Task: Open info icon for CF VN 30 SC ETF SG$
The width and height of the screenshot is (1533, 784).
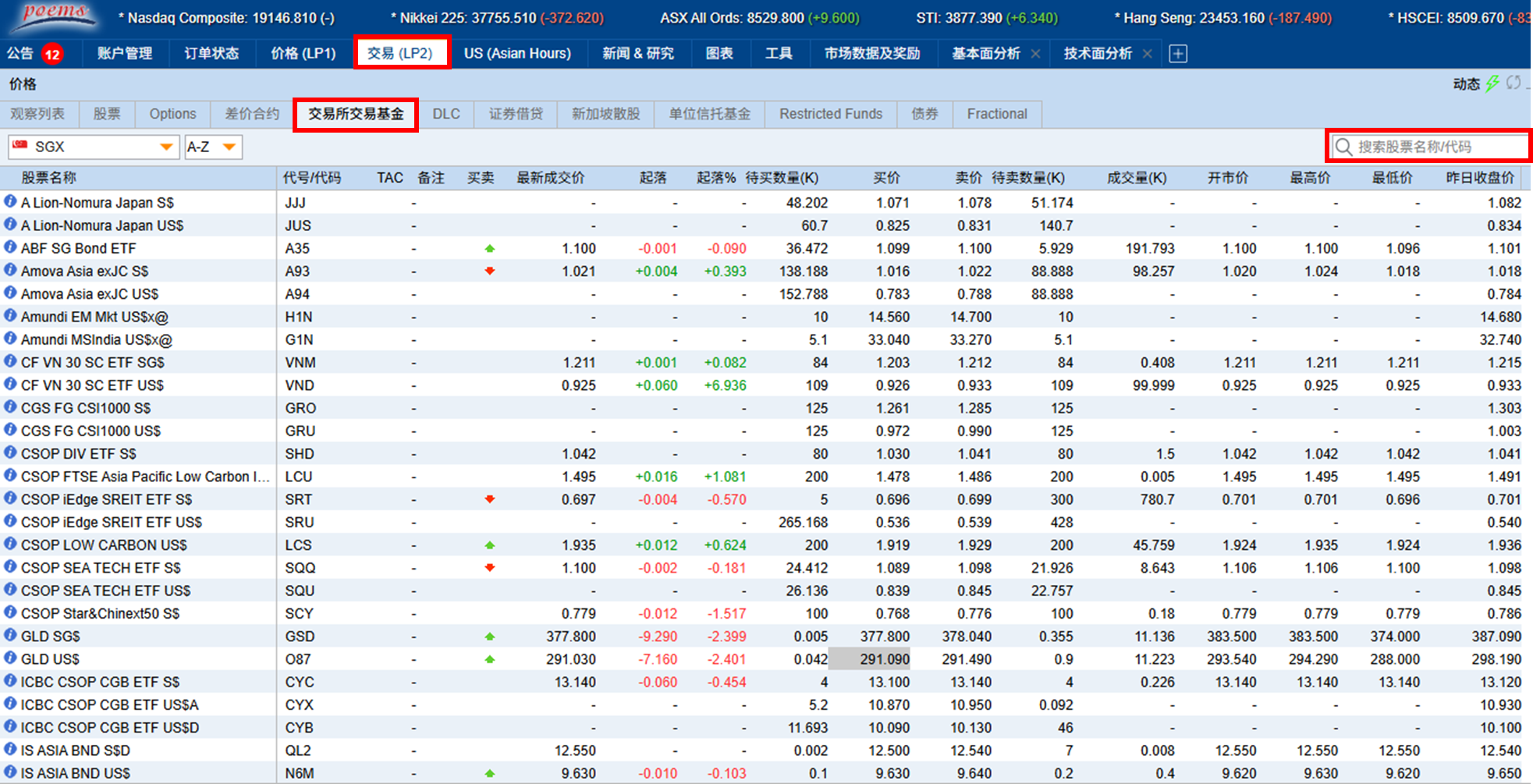Action: 10,361
